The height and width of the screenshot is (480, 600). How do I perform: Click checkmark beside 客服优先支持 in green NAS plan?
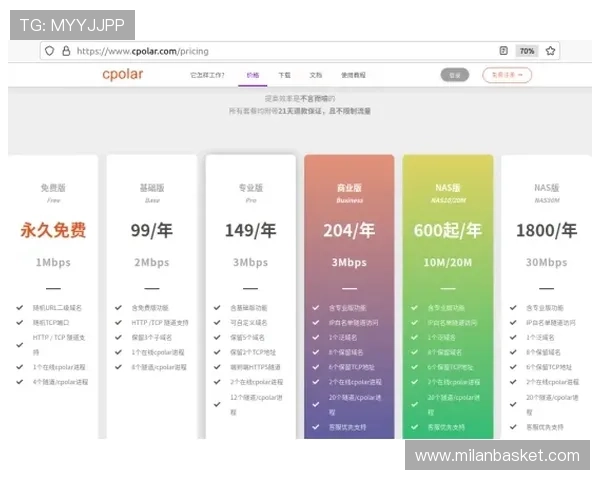tap(414, 427)
